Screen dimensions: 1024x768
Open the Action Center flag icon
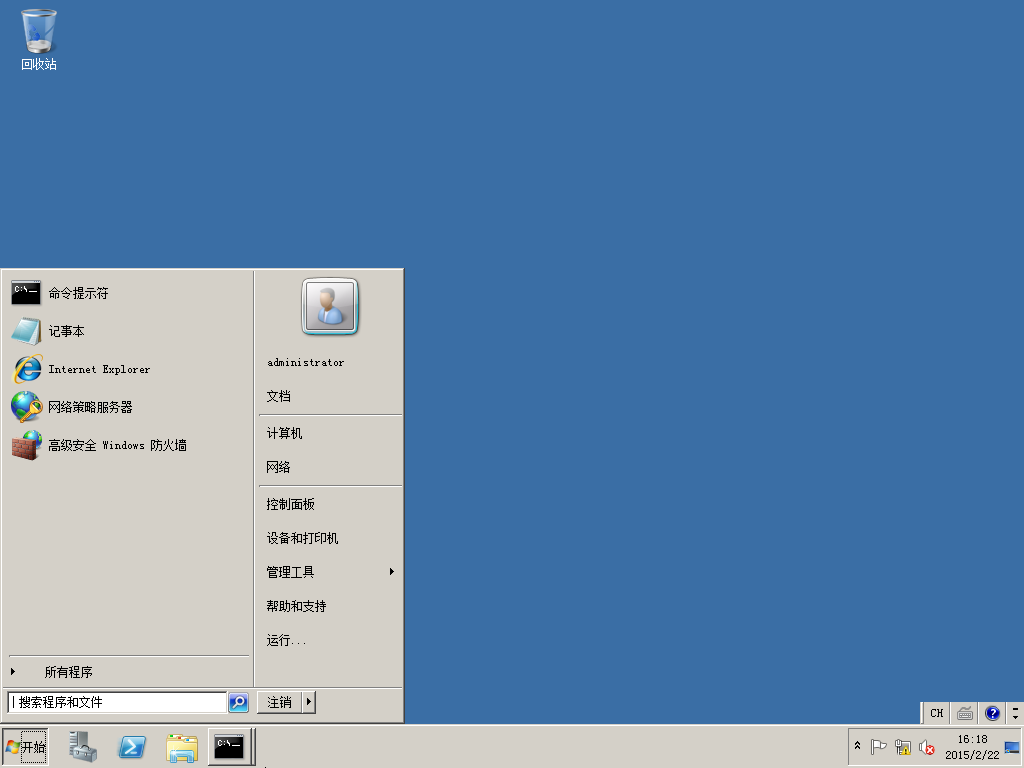tap(878, 746)
